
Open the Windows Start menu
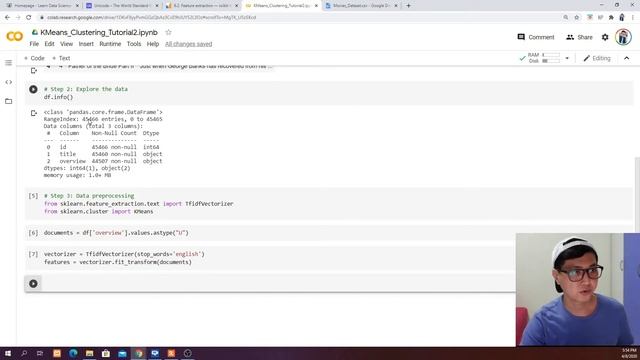(7, 353)
